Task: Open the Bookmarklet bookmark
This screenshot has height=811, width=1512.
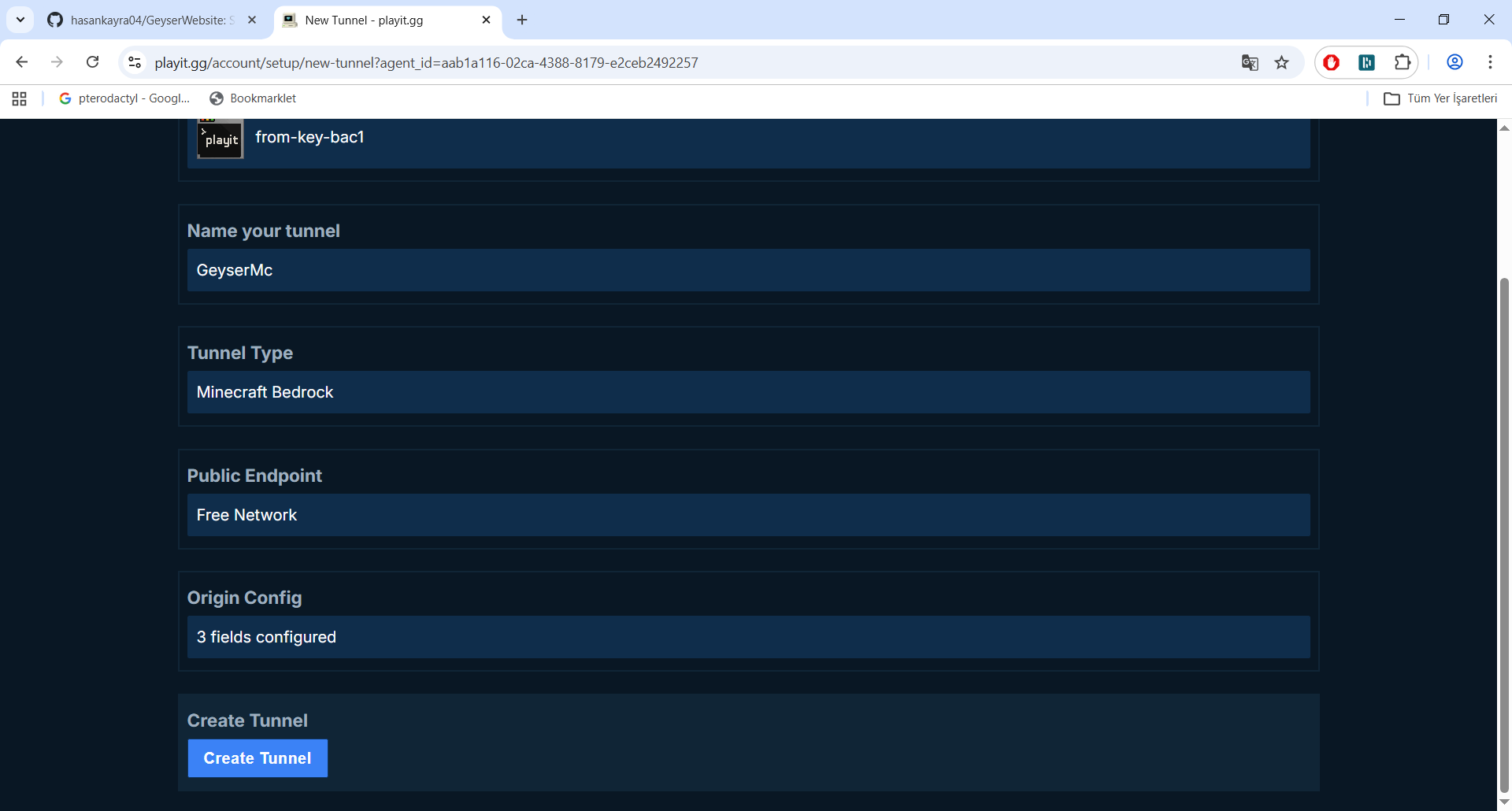Action: click(x=253, y=98)
